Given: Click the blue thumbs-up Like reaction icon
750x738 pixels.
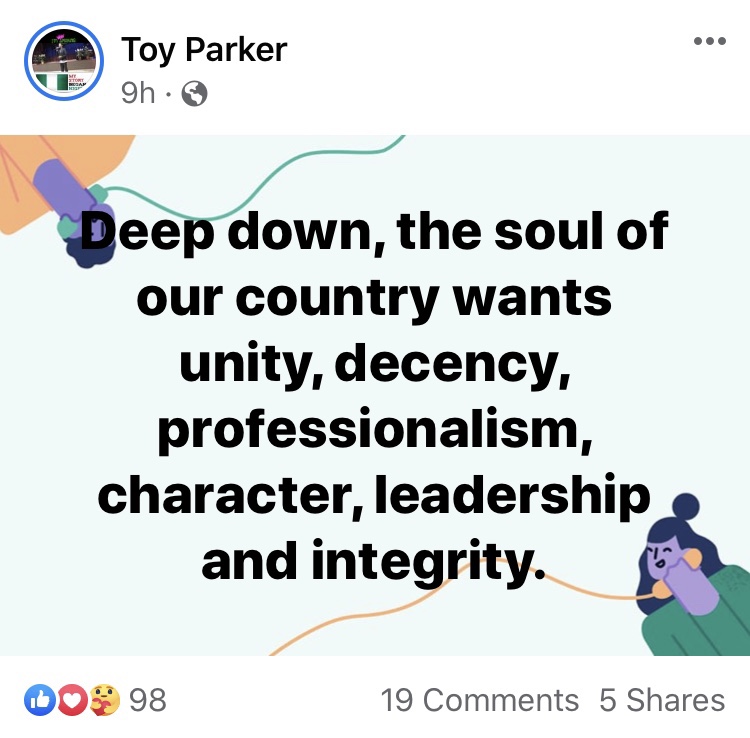Looking at the screenshot, I should coord(40,700).
